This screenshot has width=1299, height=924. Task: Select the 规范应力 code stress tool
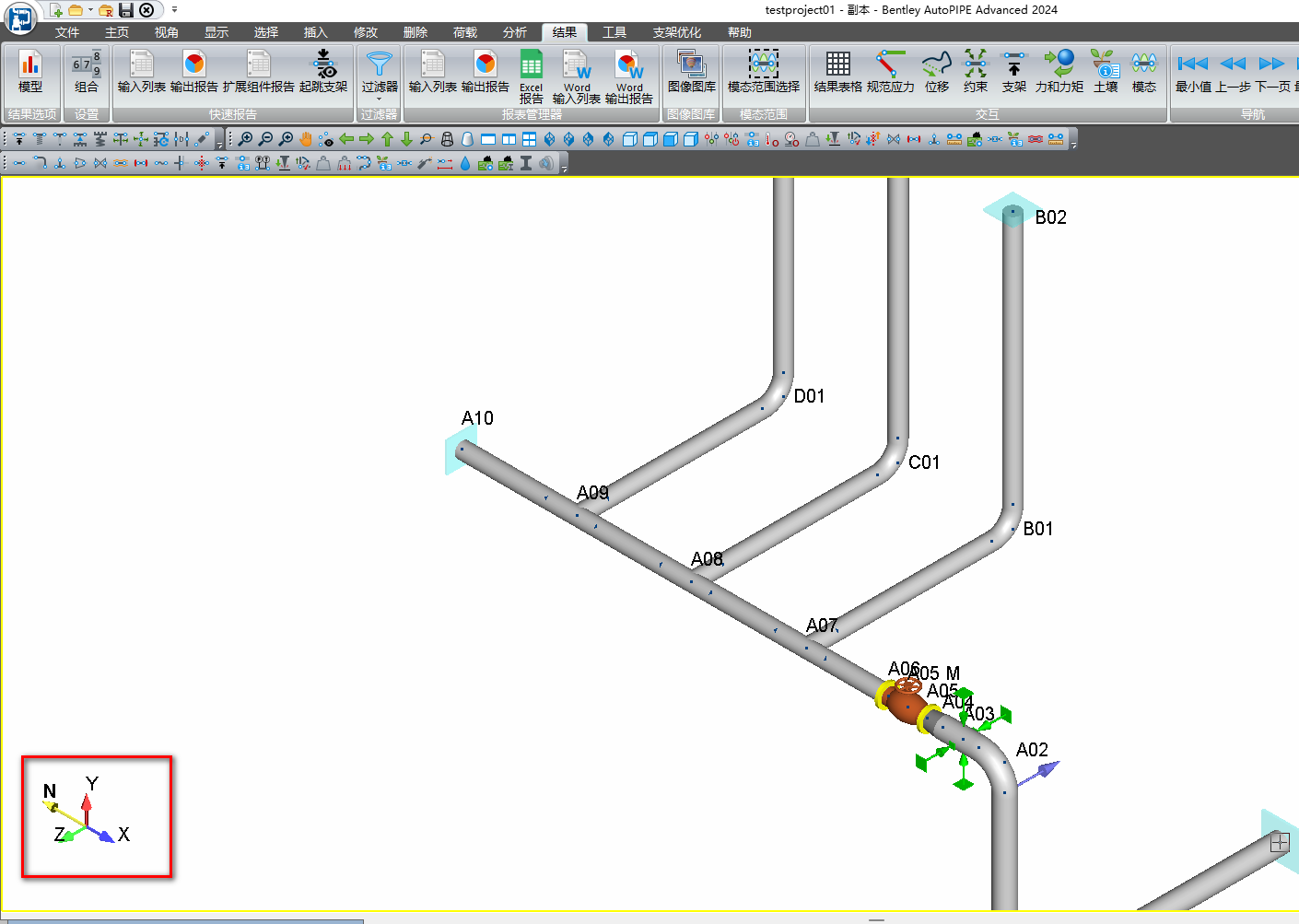890,73
